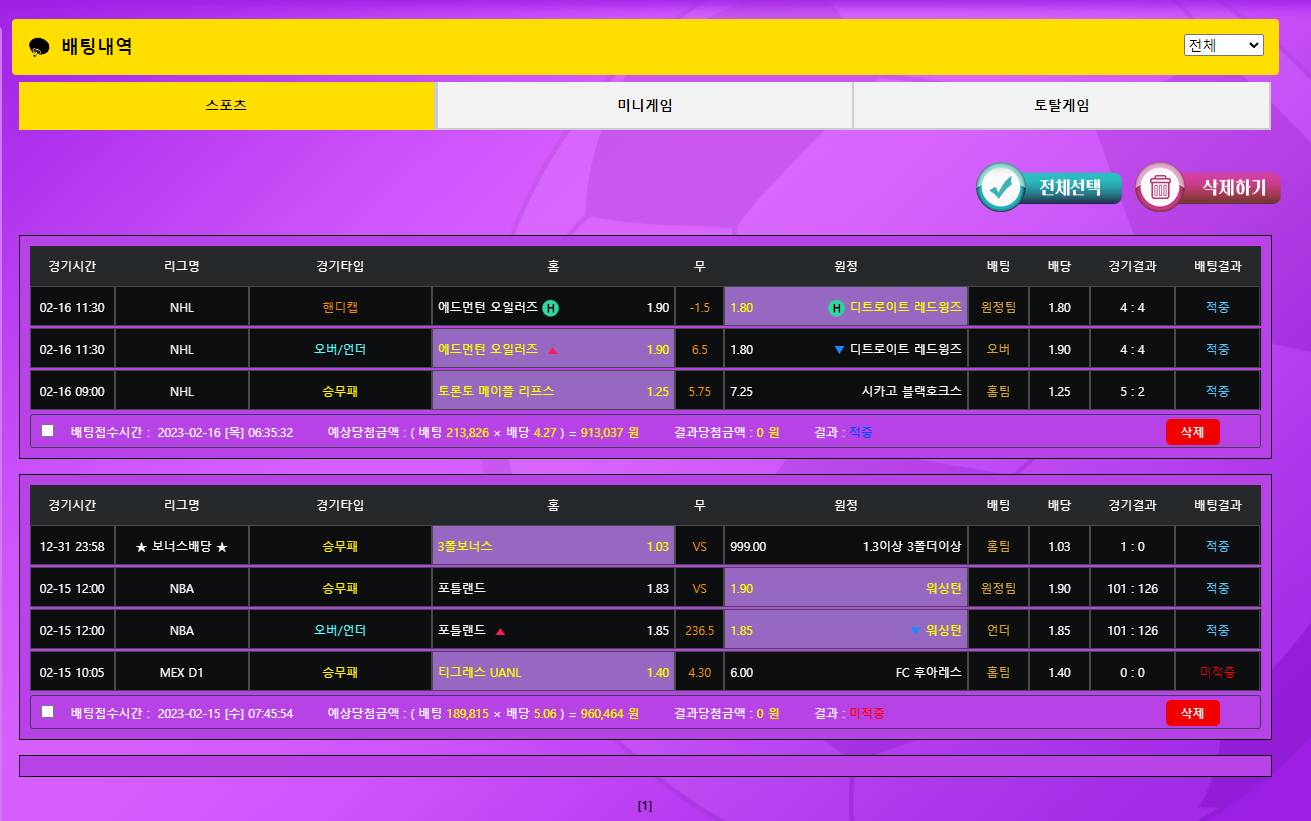Click the 토론토 메이플 리프스 home pick cell
This screenshot has height=821, width=1311.
pyautogui.click(x=553, y=391)
